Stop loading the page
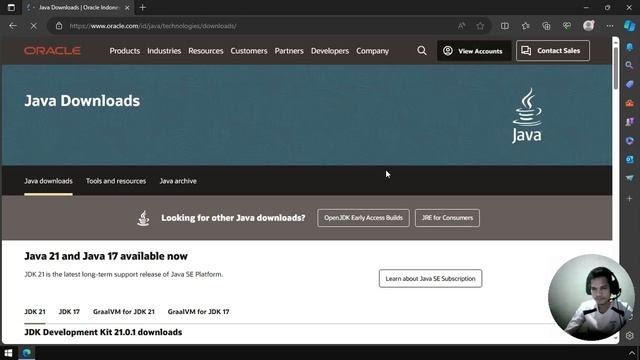 click(33, 26)
